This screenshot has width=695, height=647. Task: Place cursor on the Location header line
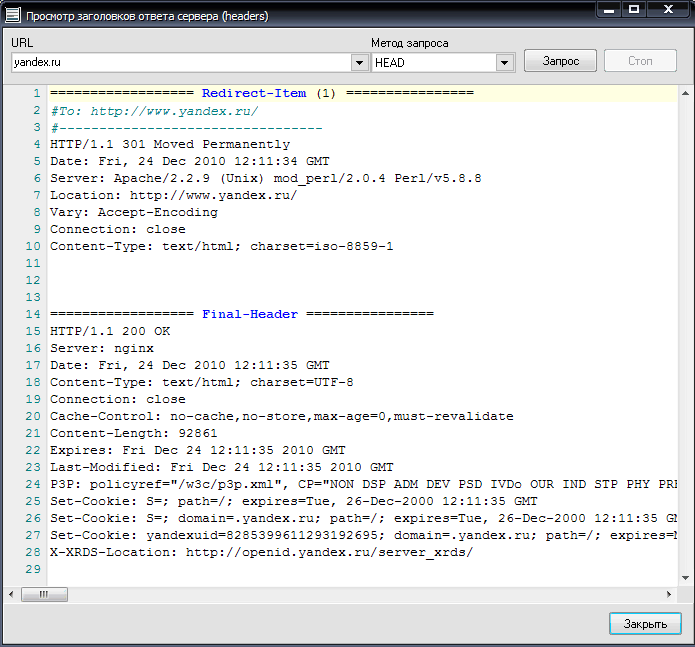[173, 195]
